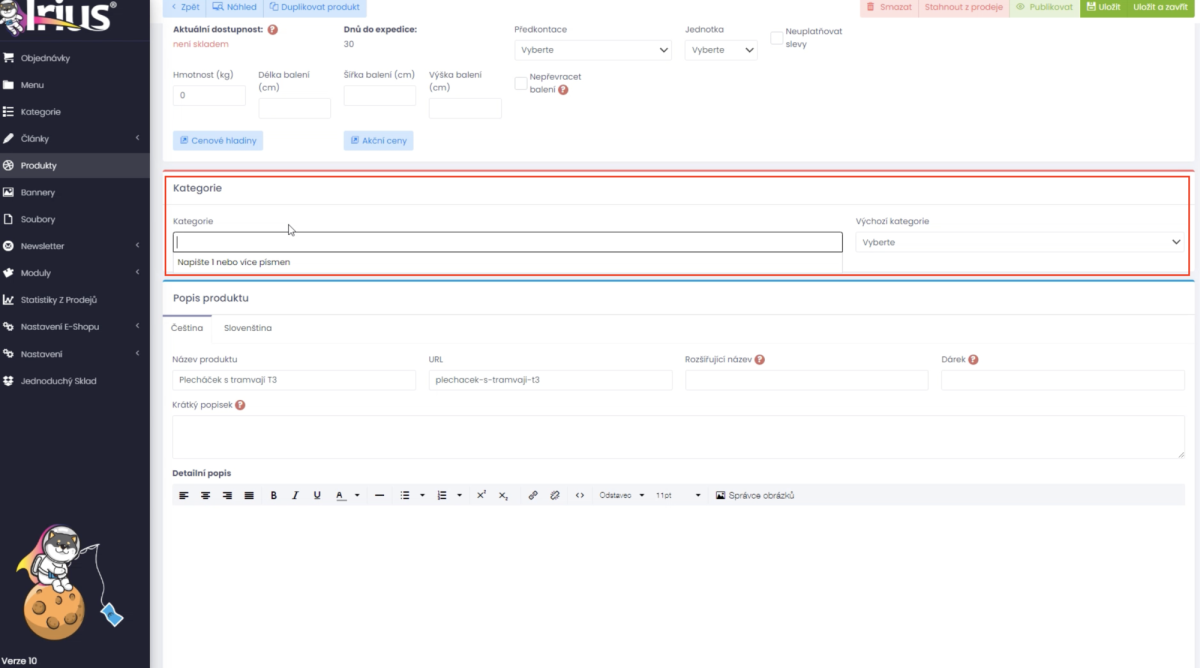This screenshot has height=668, width=1200.
Task: Justify text in editor
Action: tap(249, 495)
